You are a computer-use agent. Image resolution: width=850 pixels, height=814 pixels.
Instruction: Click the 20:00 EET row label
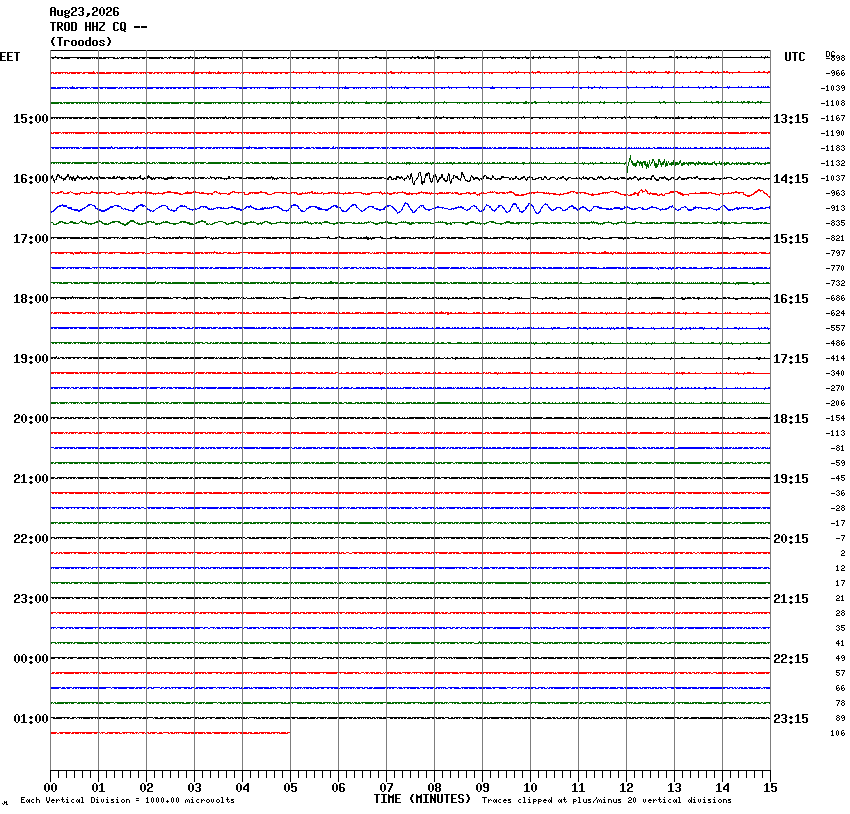pos(31,419)
